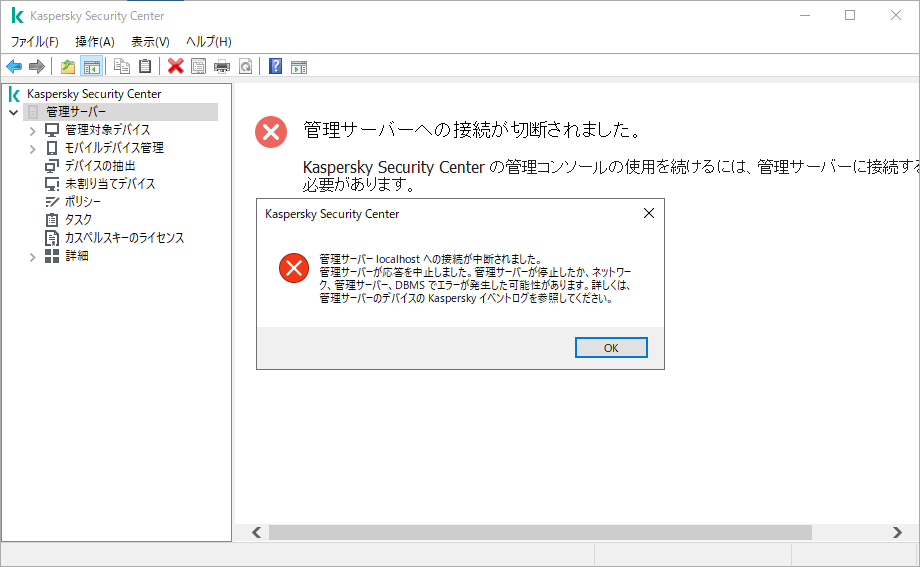This screenshot has width=920, height=567.
Task: Click the show/hide action pane icon
Action: (x=298, y=66)
